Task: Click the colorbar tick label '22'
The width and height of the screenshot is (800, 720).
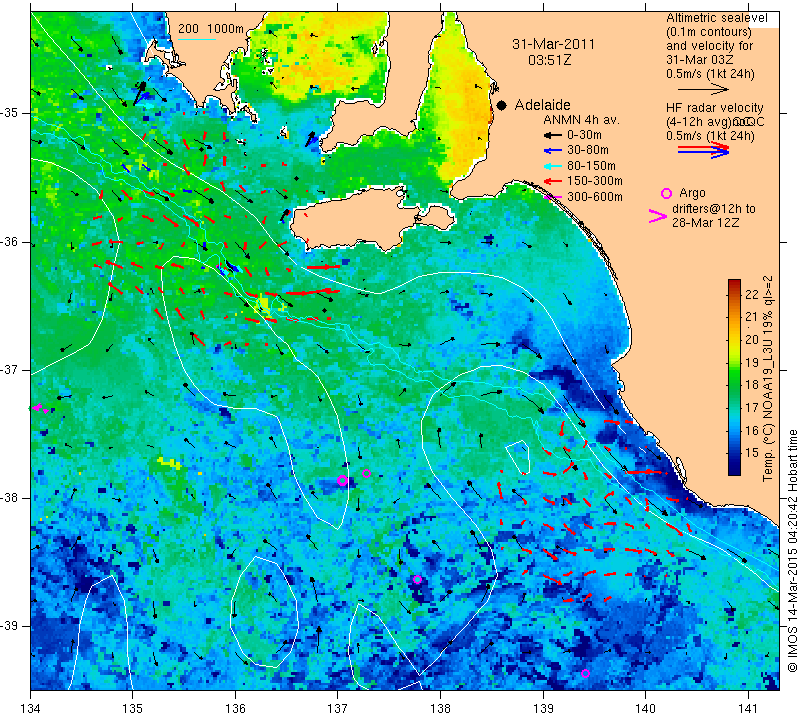Action: [x=752, y=295]
